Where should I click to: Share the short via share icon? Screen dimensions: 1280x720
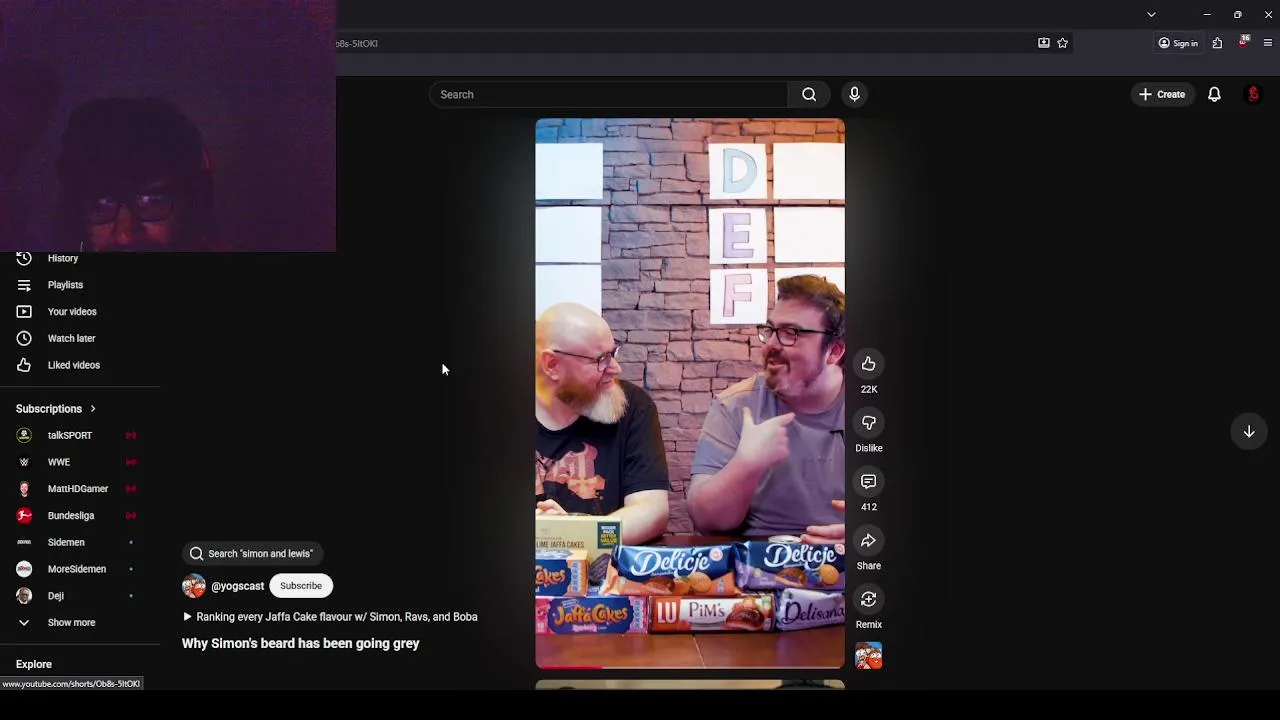868,541
